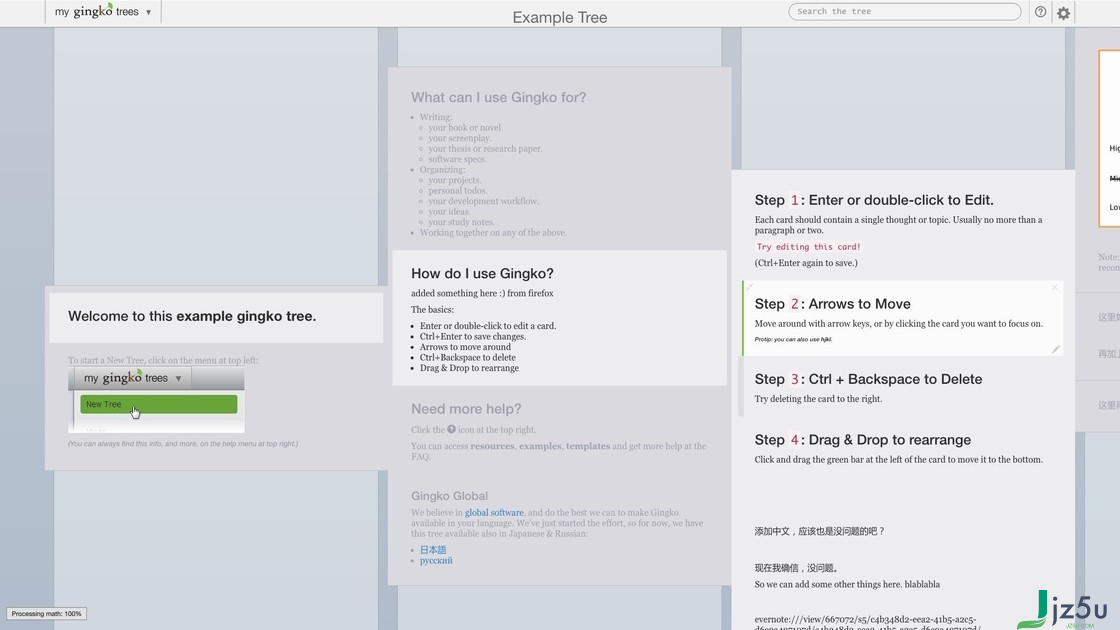Click the 'Processing math: 100%' status box

point(46,614)
